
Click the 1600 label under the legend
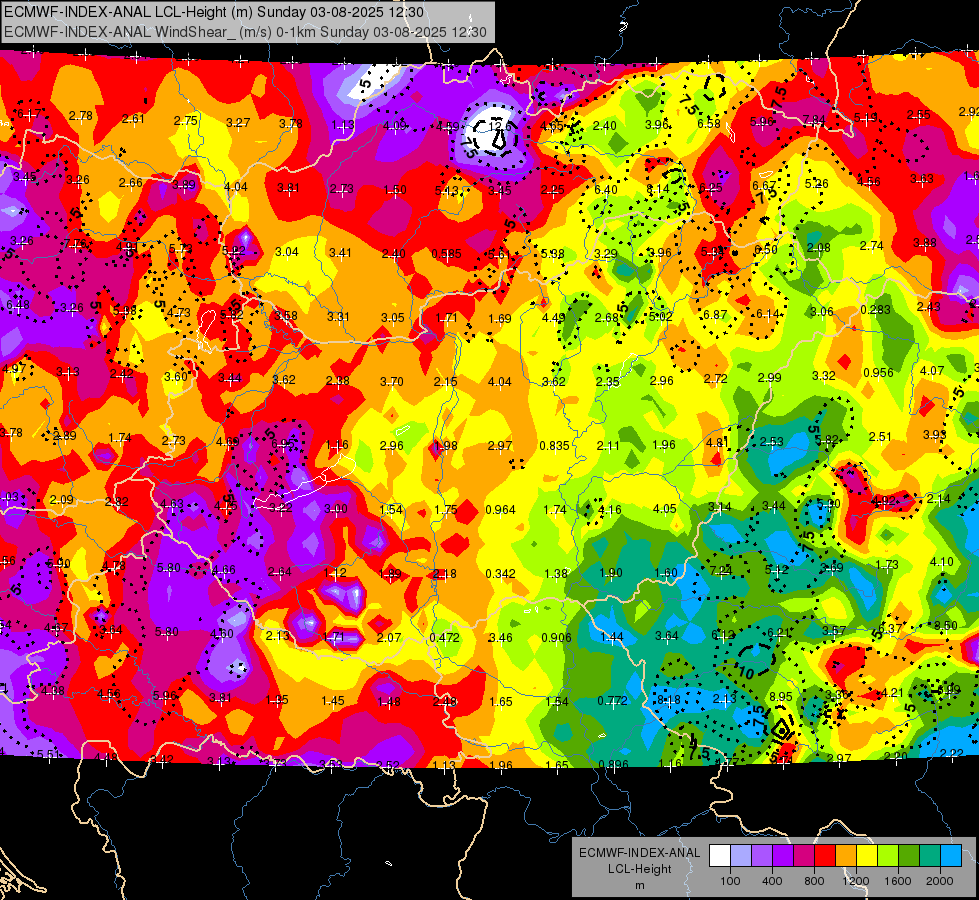[898, 881]
